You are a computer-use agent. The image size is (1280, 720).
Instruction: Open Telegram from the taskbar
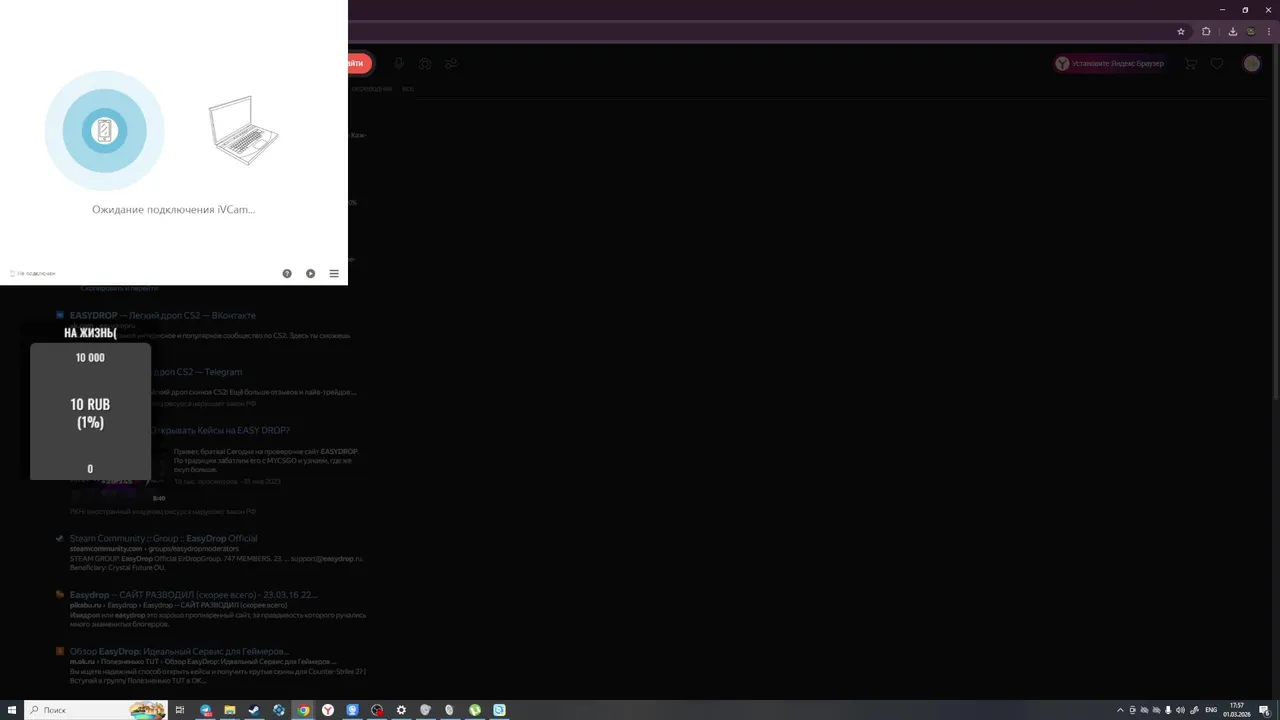pyautogui.click(x=206, y=710)
